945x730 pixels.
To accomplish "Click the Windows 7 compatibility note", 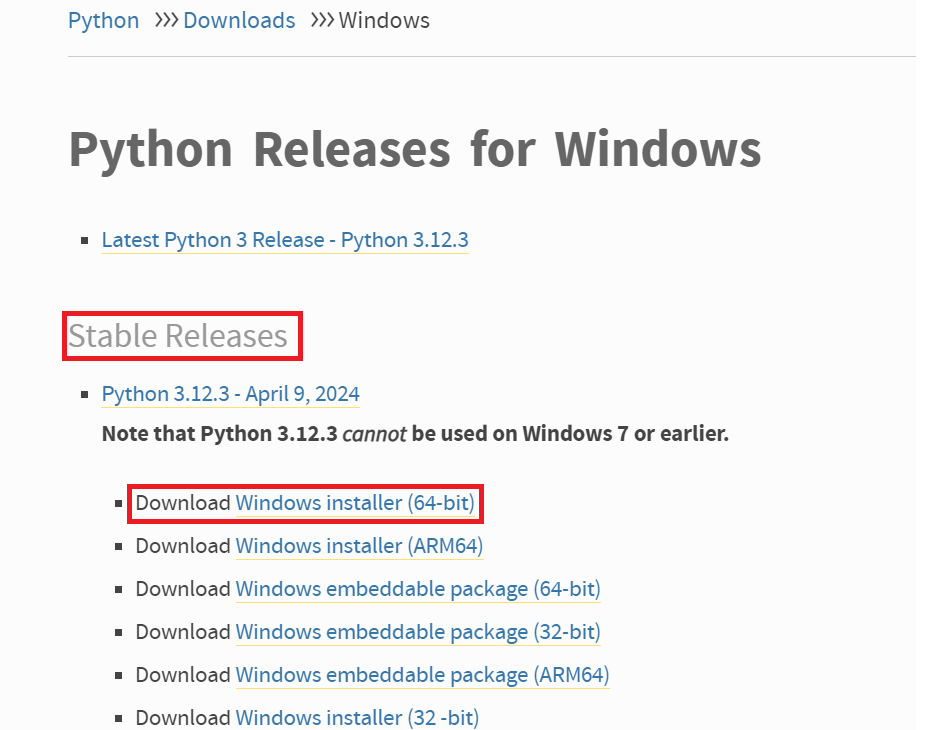I will pyautogui.click(x=414, y=434).
